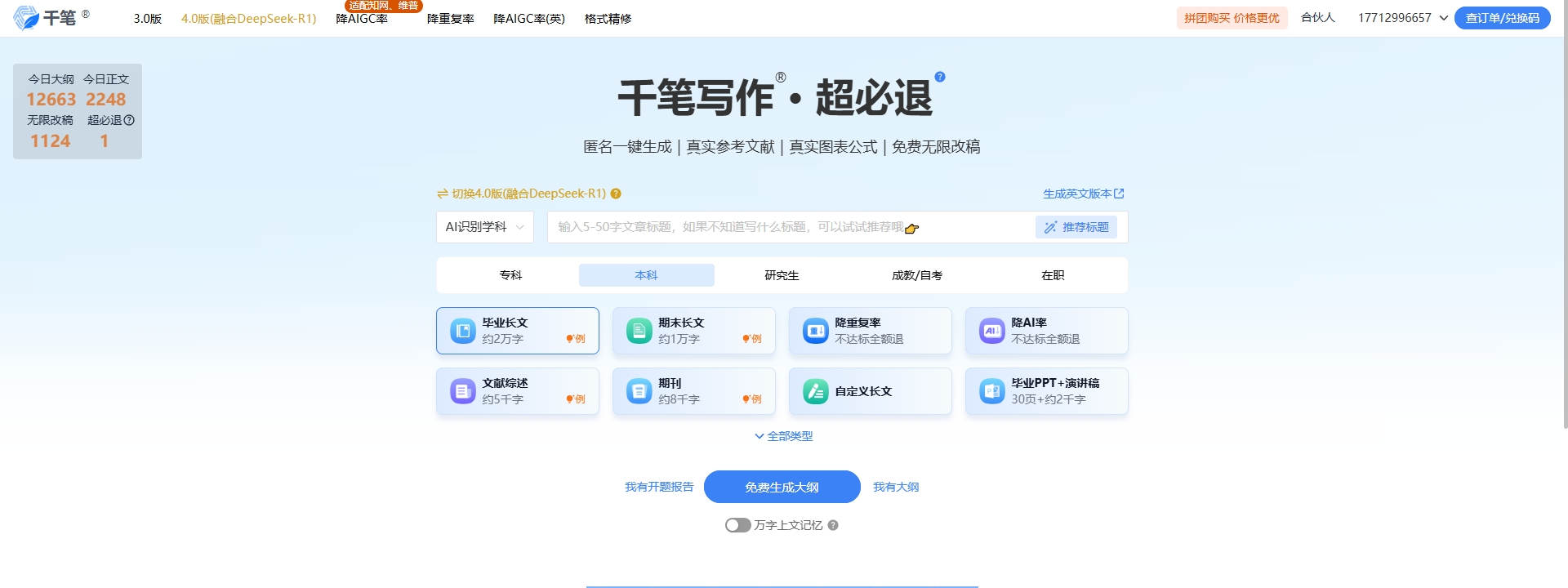
Task: Select the 成教/自考 tab
Action: [x=917, y=275]
